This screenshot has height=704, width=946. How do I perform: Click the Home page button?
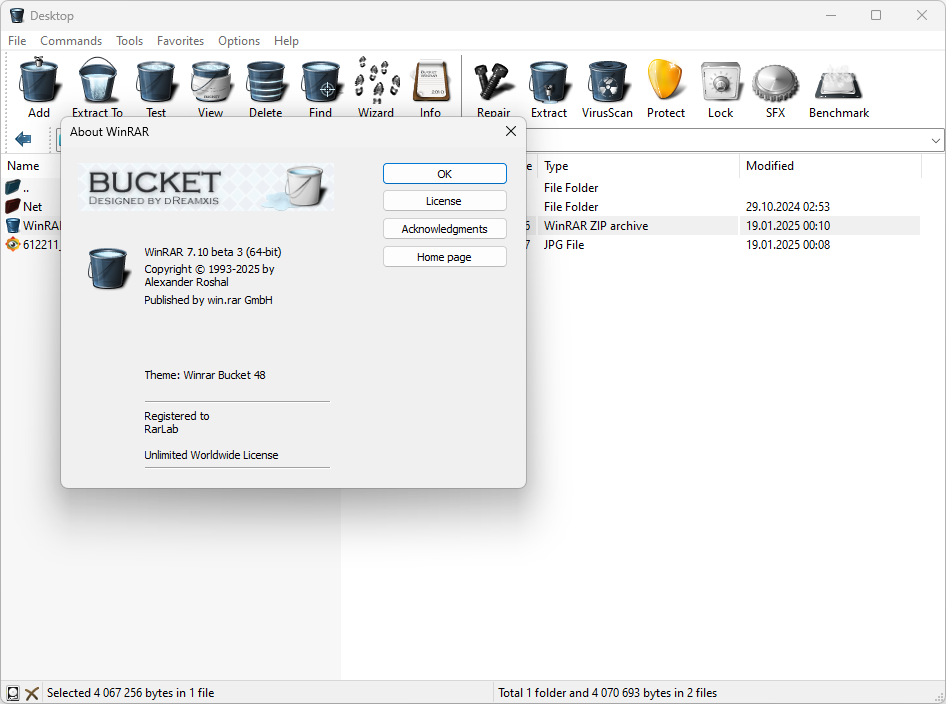pos(445,257)
